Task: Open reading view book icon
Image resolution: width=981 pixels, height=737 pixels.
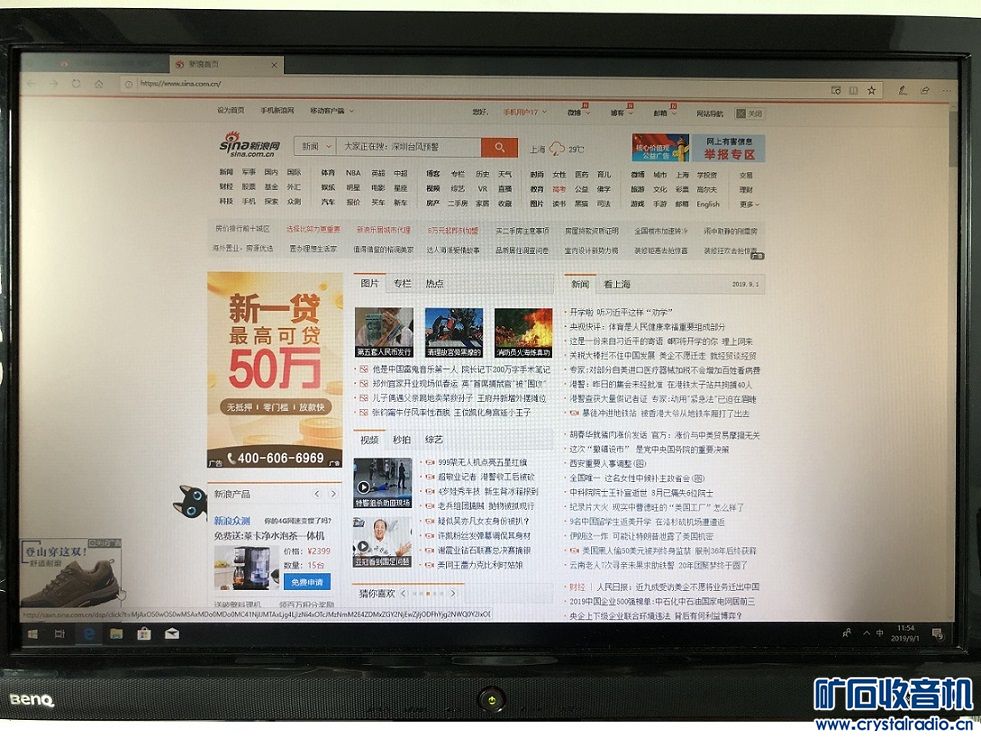Action: 853,91
